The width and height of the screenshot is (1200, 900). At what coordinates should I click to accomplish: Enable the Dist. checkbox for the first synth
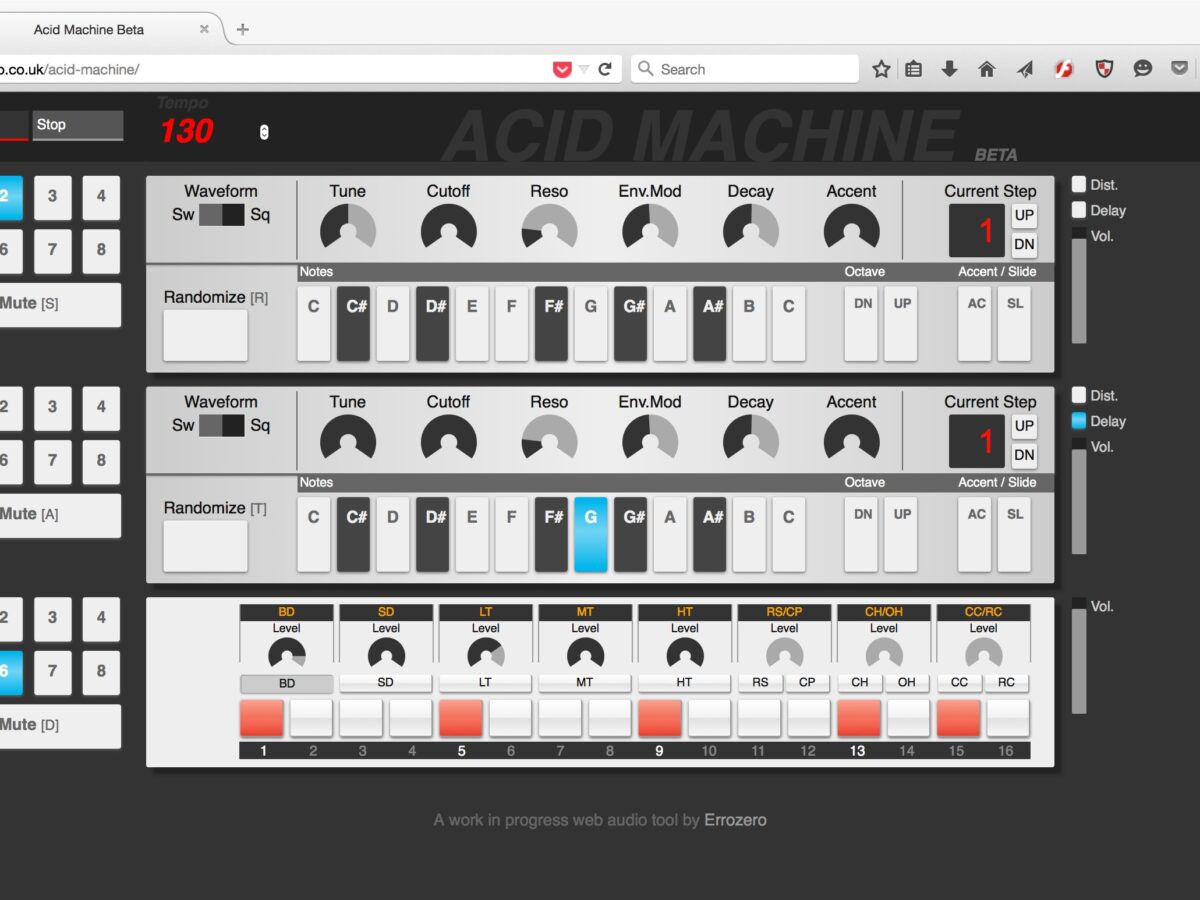coord(1079,184)
